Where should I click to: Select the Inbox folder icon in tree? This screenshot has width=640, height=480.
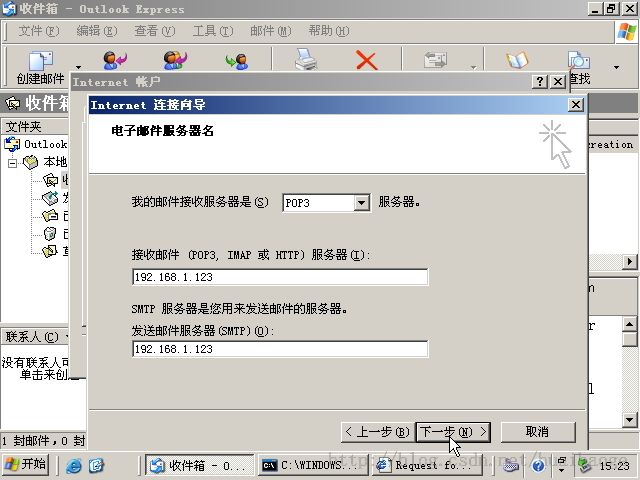[50, 180]
